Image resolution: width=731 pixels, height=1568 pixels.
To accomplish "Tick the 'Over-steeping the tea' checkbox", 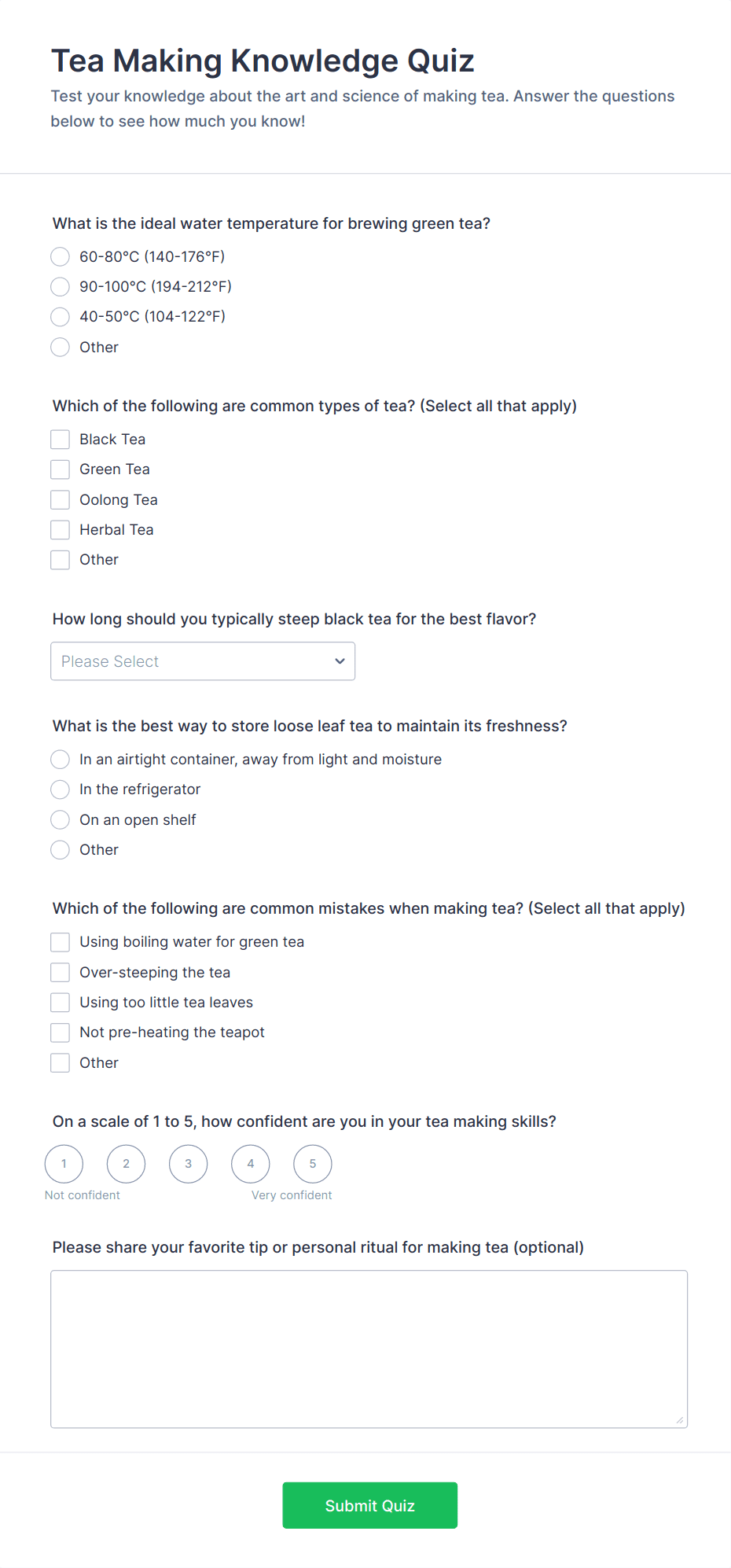I will click(x=61, y=973).
